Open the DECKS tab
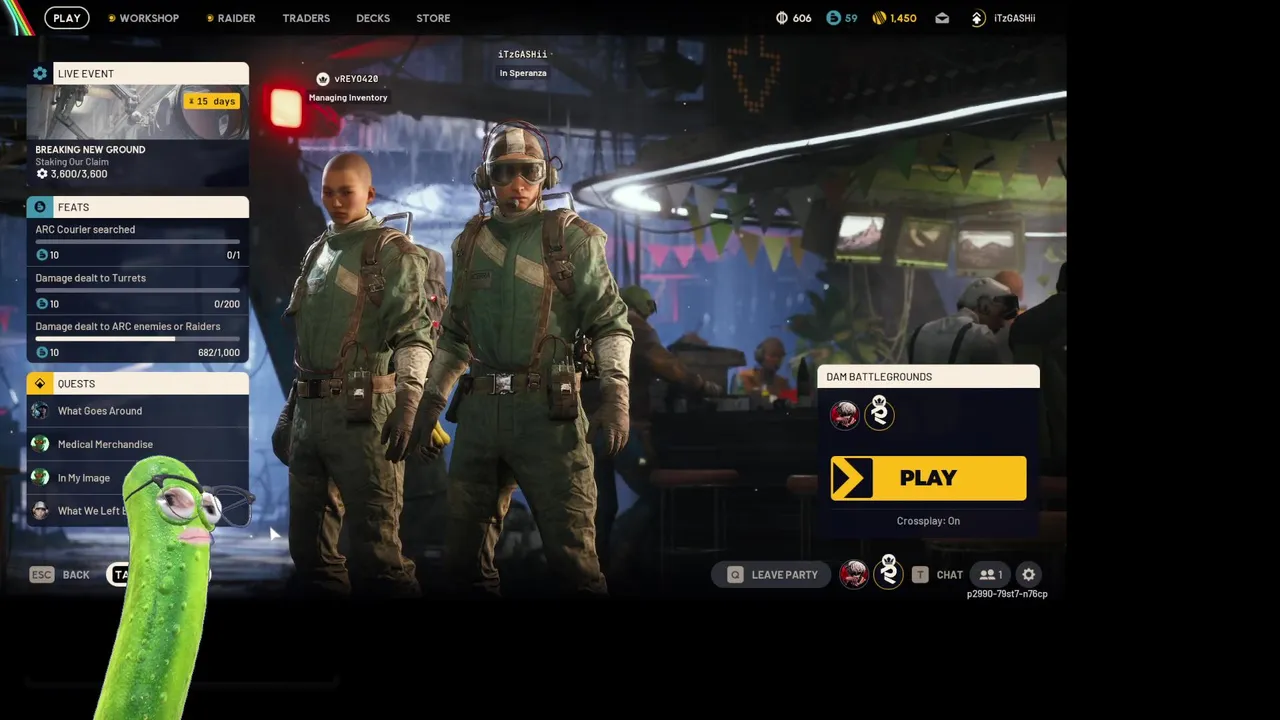The width and height of the screenshot is (1280, 720). pos(373,18)
